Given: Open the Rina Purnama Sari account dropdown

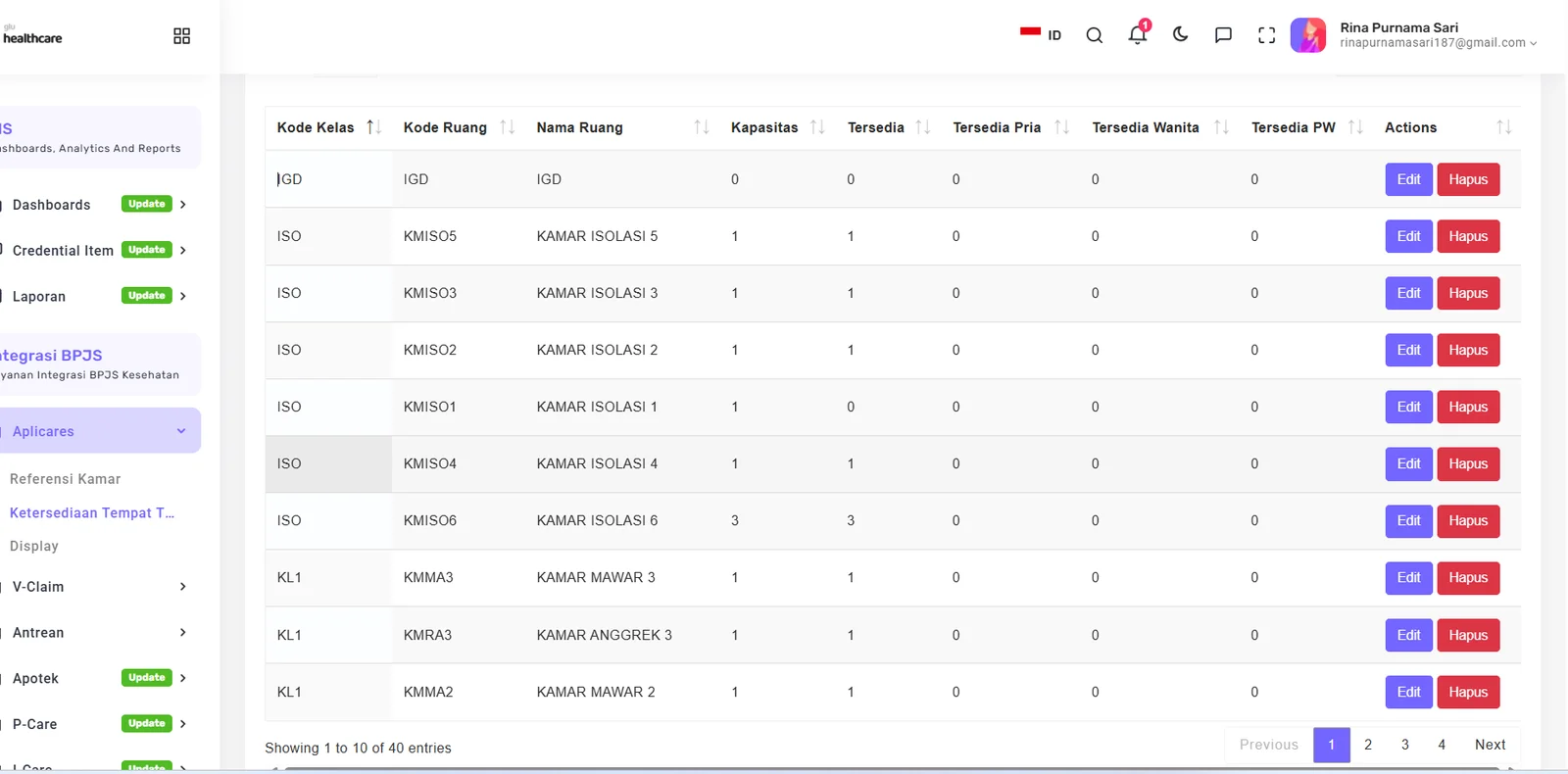Looking at the screenshot, I should click(x=1438, y=35).
